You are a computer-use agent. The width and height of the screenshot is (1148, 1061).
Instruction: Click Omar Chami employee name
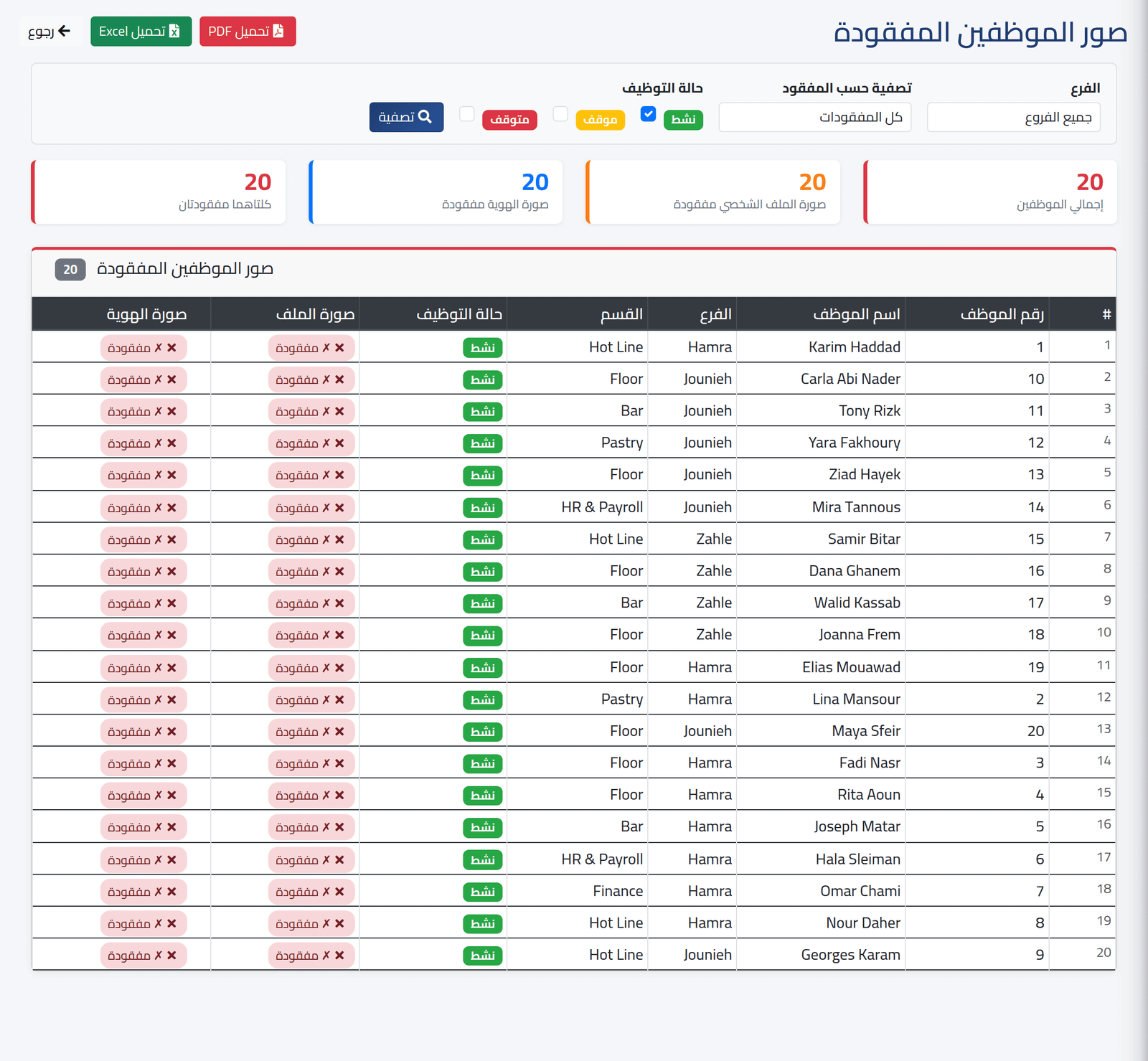[860, 891]
